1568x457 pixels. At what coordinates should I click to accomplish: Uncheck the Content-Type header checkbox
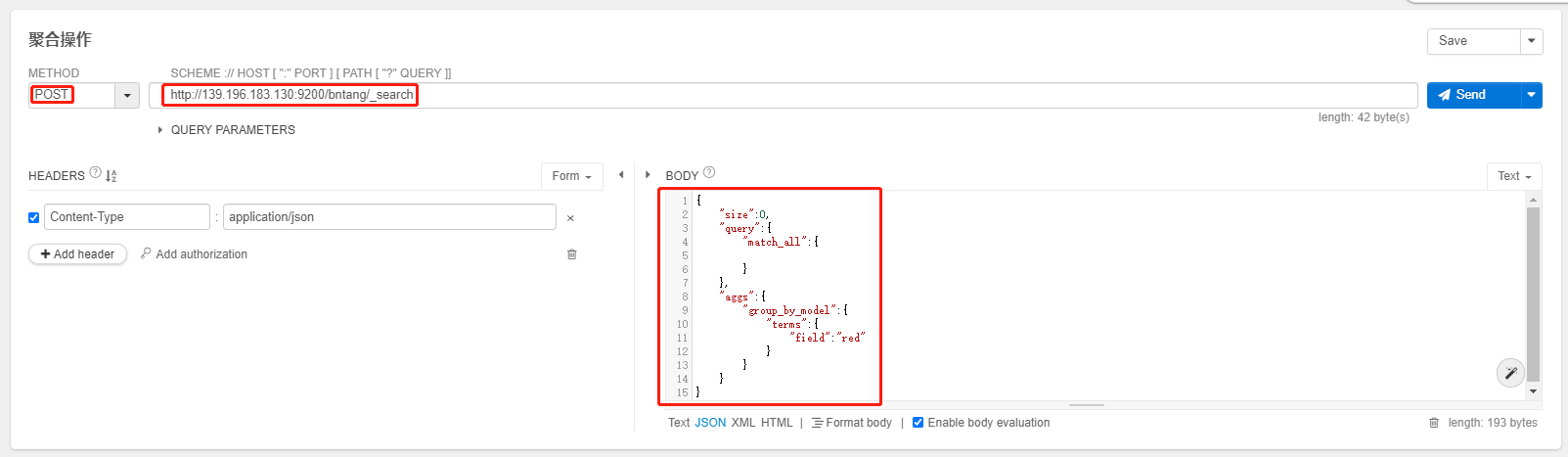coord(34,217)
